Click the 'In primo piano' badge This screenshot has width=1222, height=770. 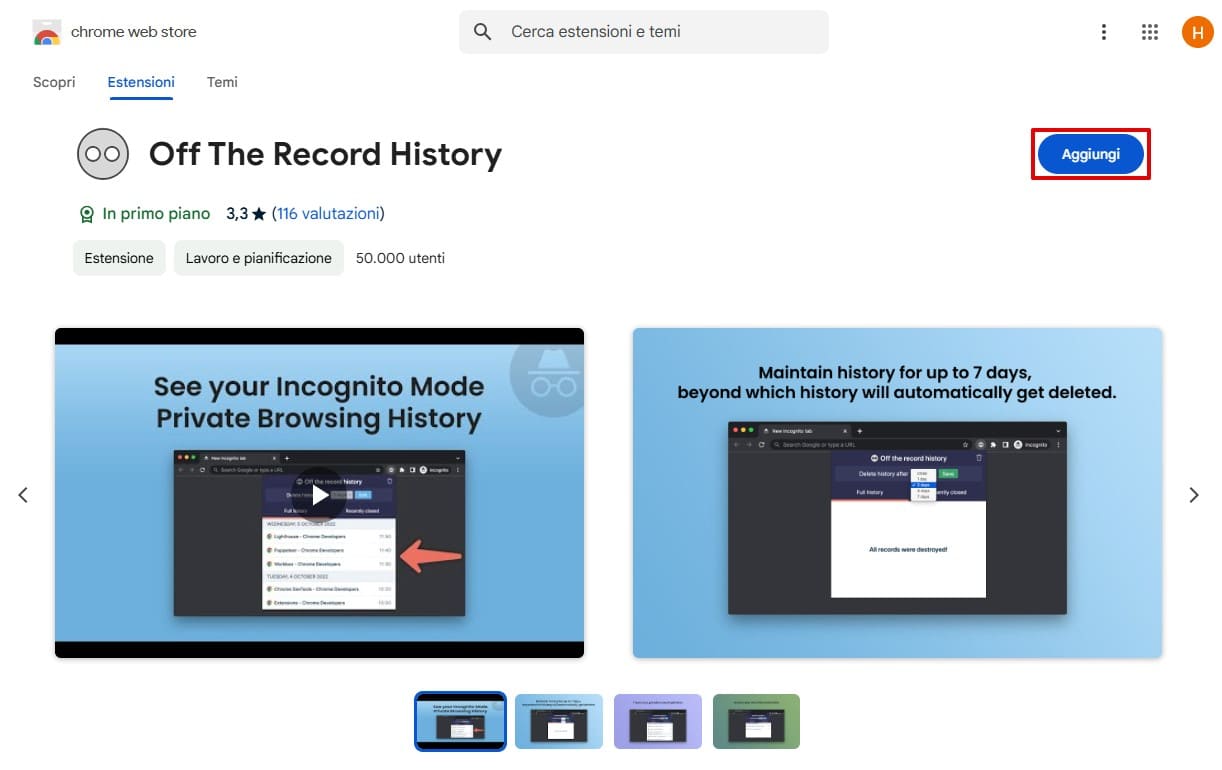(x=144, y=214)
